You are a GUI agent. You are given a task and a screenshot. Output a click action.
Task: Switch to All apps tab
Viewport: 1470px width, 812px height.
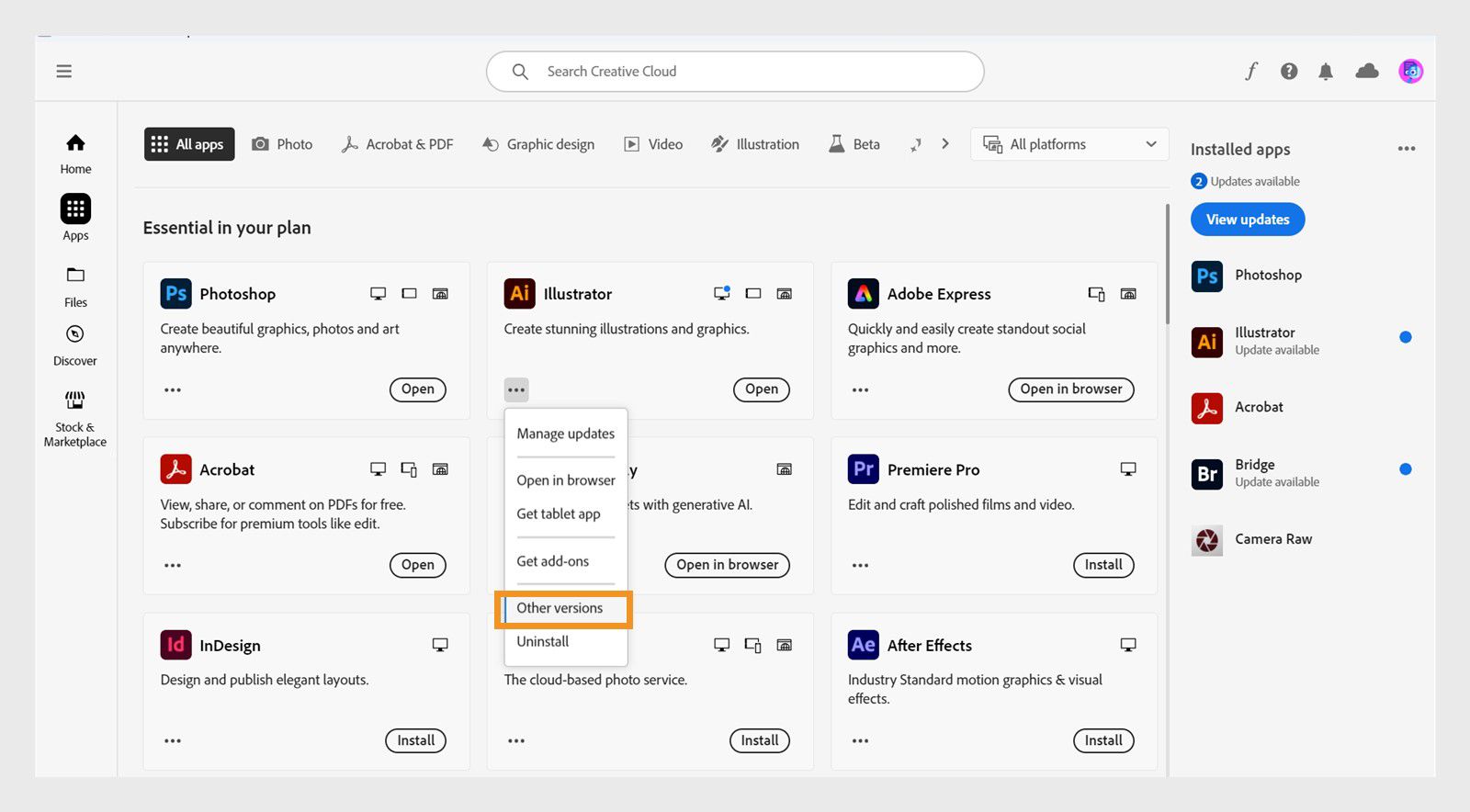point(189,144)
